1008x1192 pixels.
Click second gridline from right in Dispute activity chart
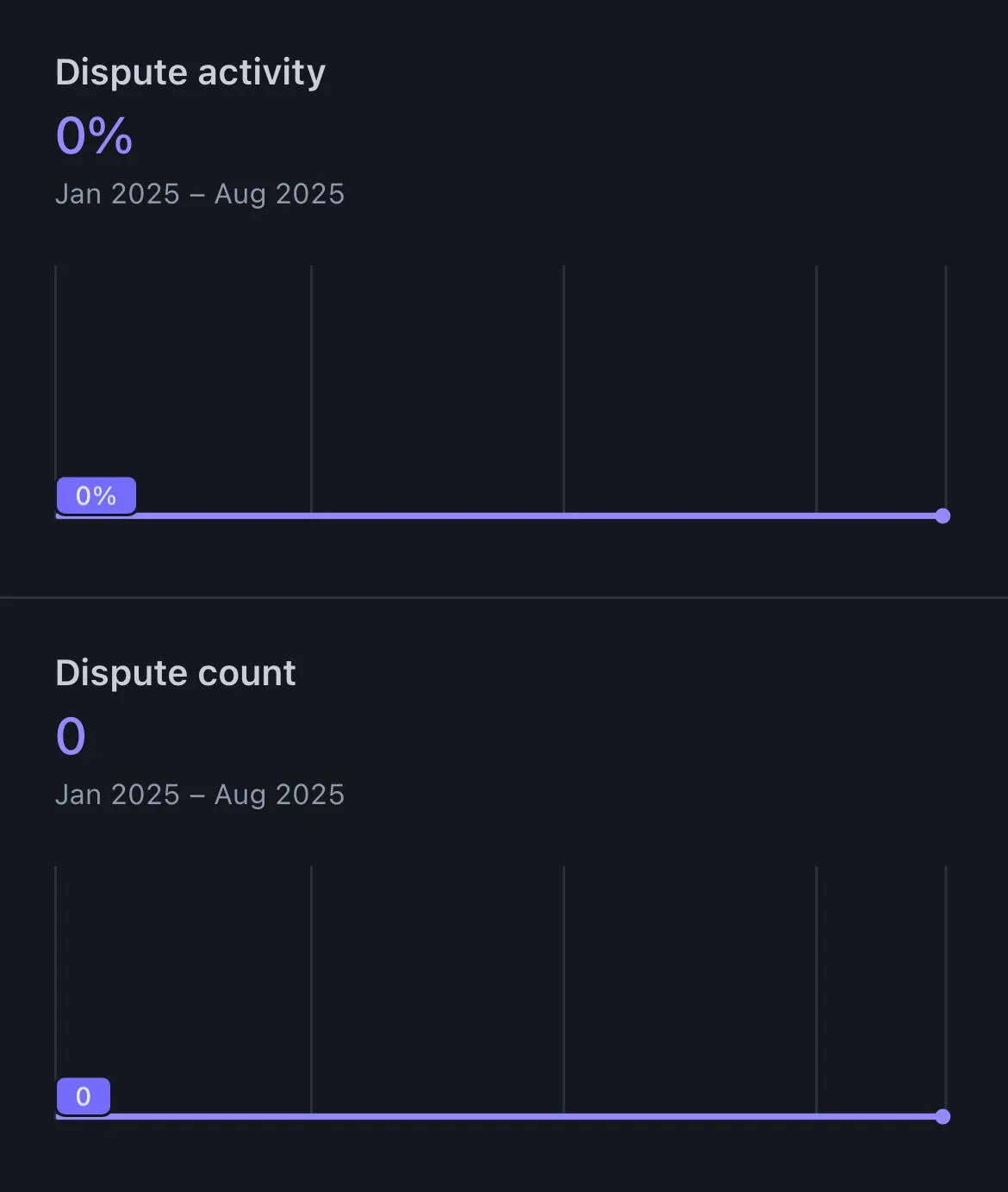816,388
